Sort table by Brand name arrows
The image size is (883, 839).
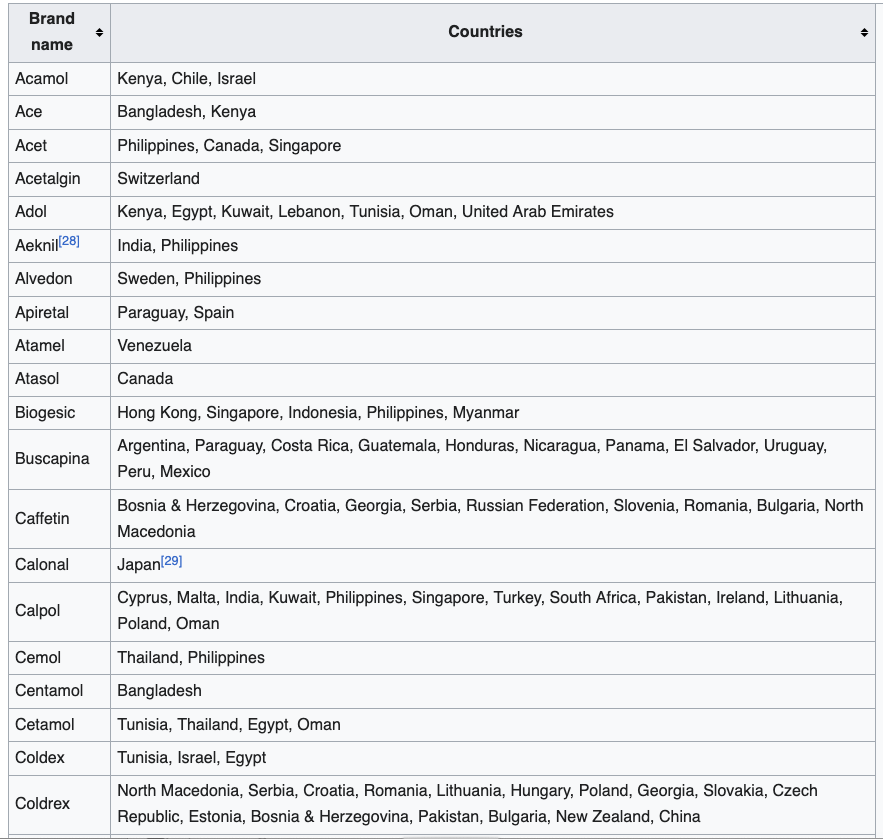pos(99,33)
